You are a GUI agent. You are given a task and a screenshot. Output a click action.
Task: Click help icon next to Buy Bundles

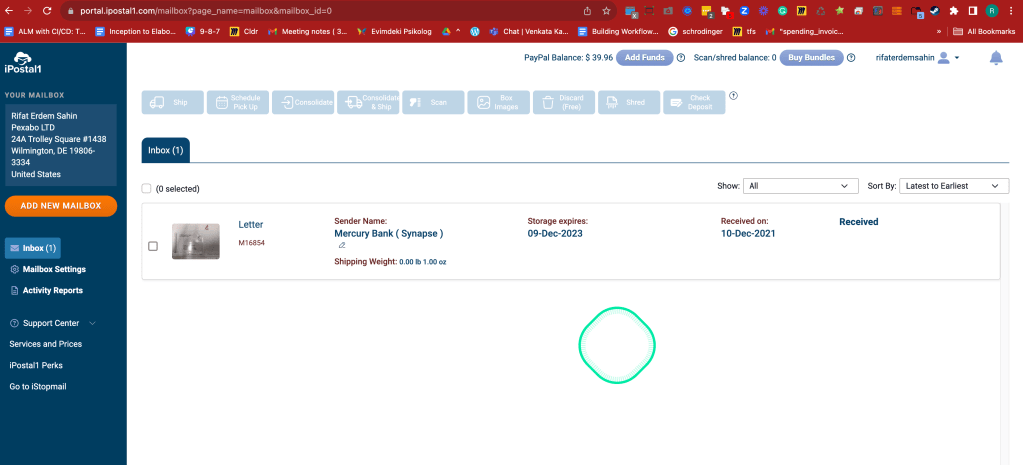tap(851, 57)
